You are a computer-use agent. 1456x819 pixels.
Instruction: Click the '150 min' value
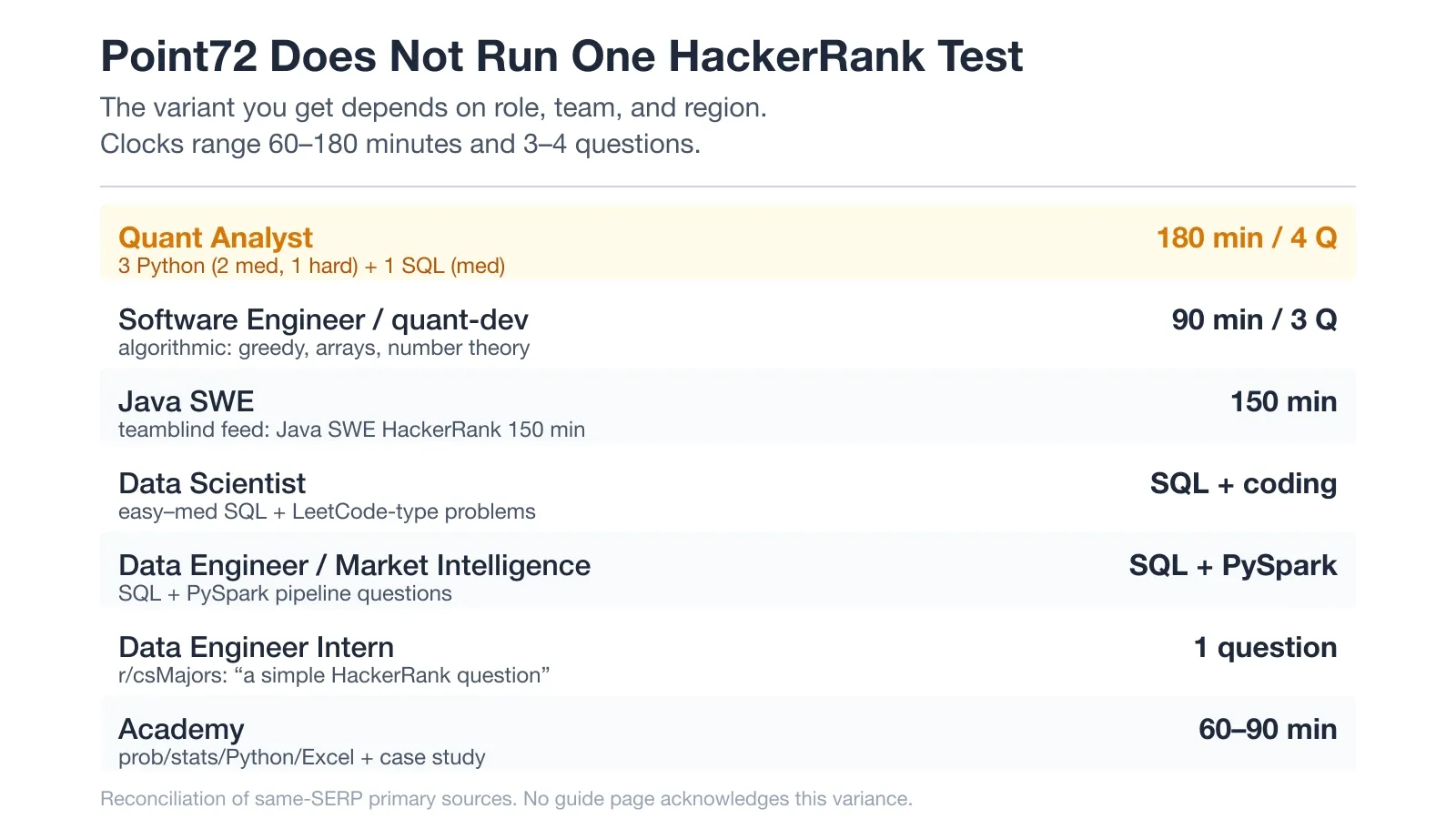[1284, 401]
